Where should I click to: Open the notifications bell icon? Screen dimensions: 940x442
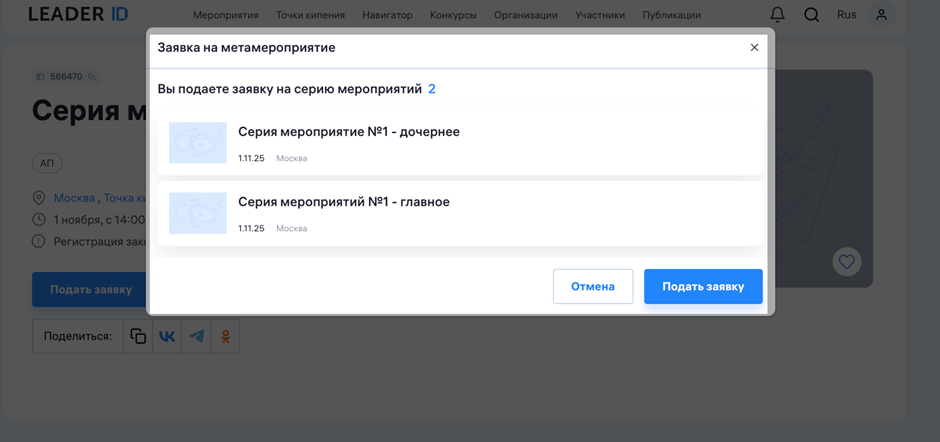[x=777, y=15]
